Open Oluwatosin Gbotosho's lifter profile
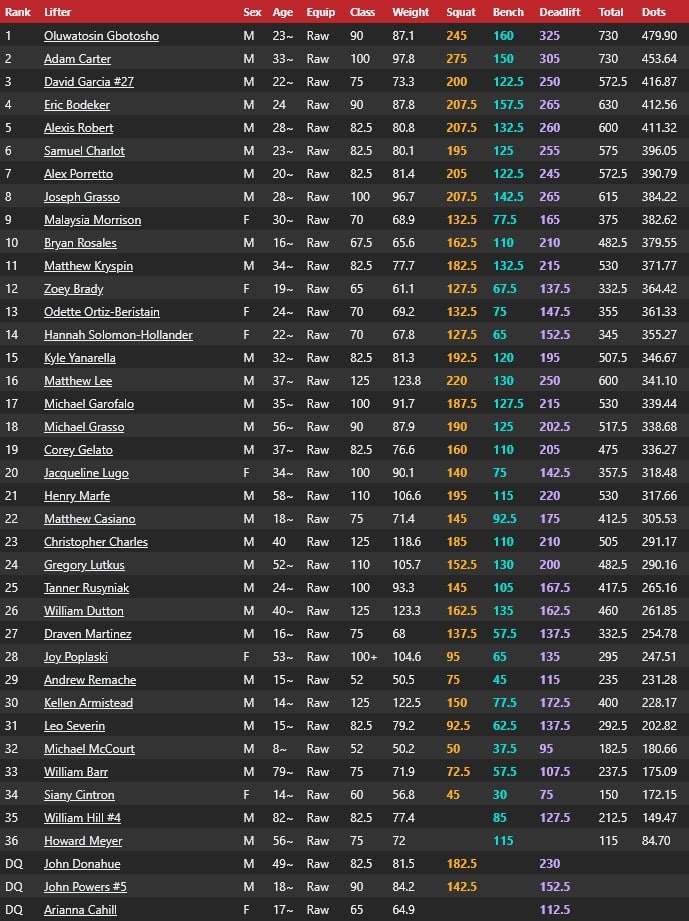The height and width of the screenshot is (921, 689). pyautogui.click(x=101, y=36)
